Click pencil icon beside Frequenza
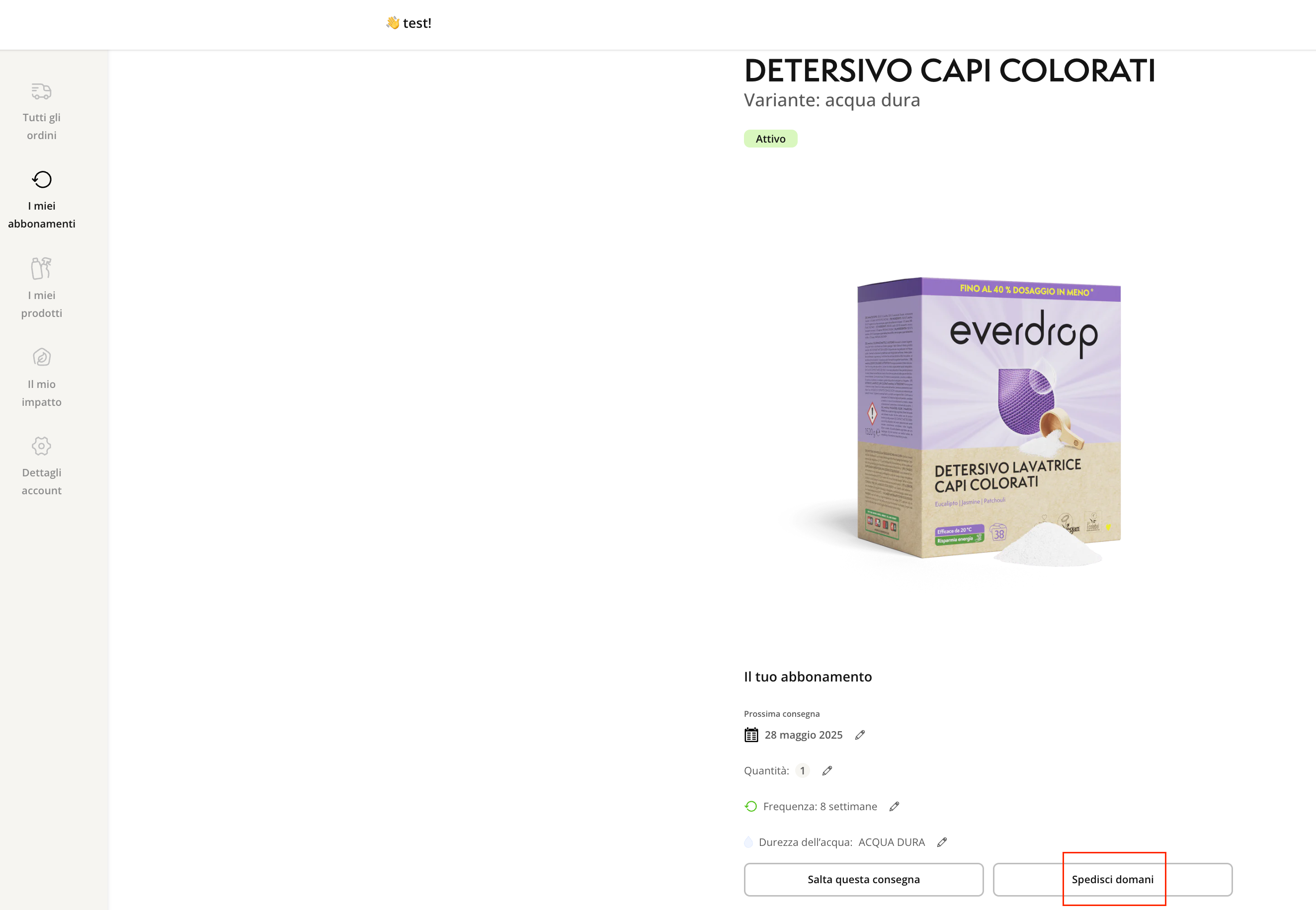1316x910 pixels. (894, 806)
